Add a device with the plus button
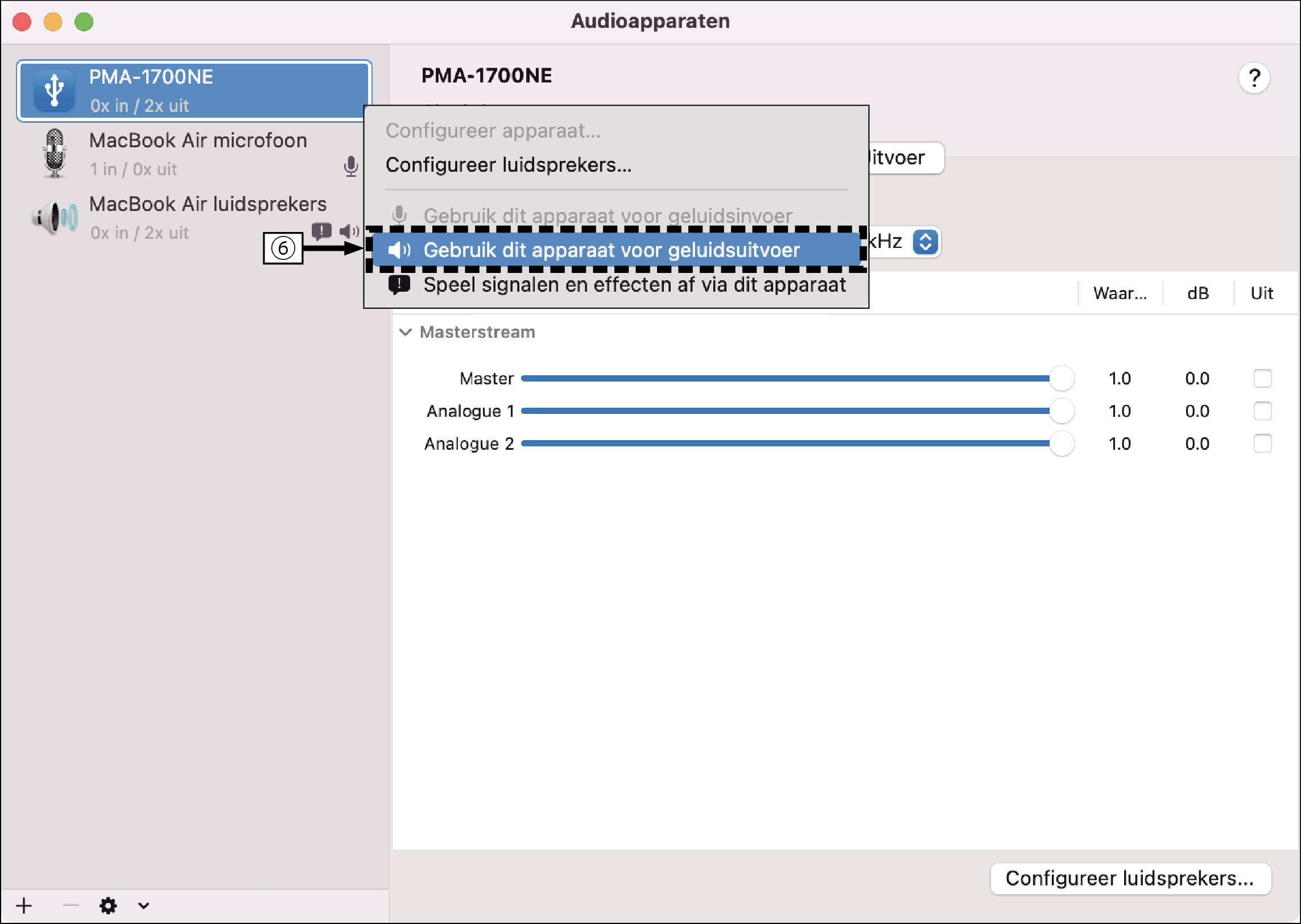This screenshot has width=1301, height=924. [x=23, y=905]
